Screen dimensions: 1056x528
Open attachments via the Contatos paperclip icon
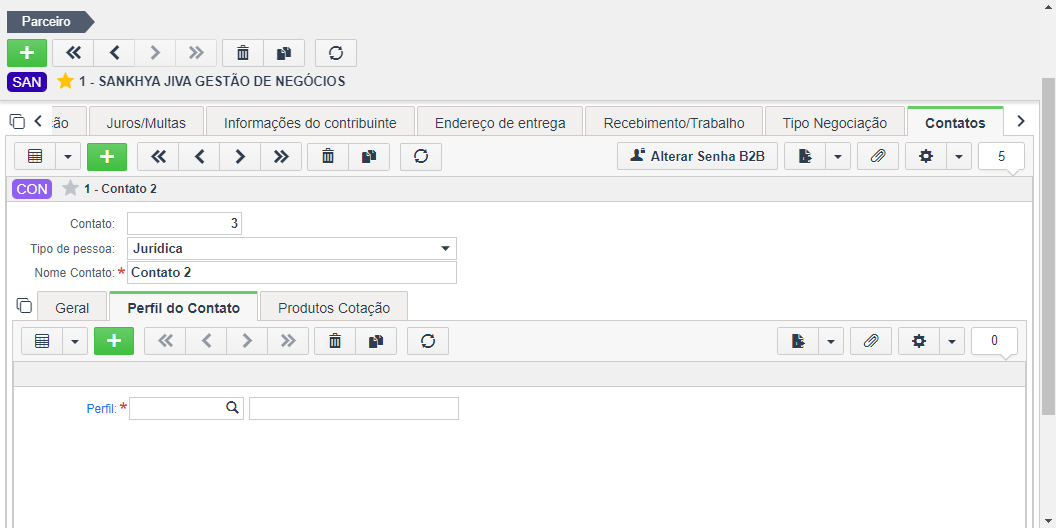tap(878, 156)
